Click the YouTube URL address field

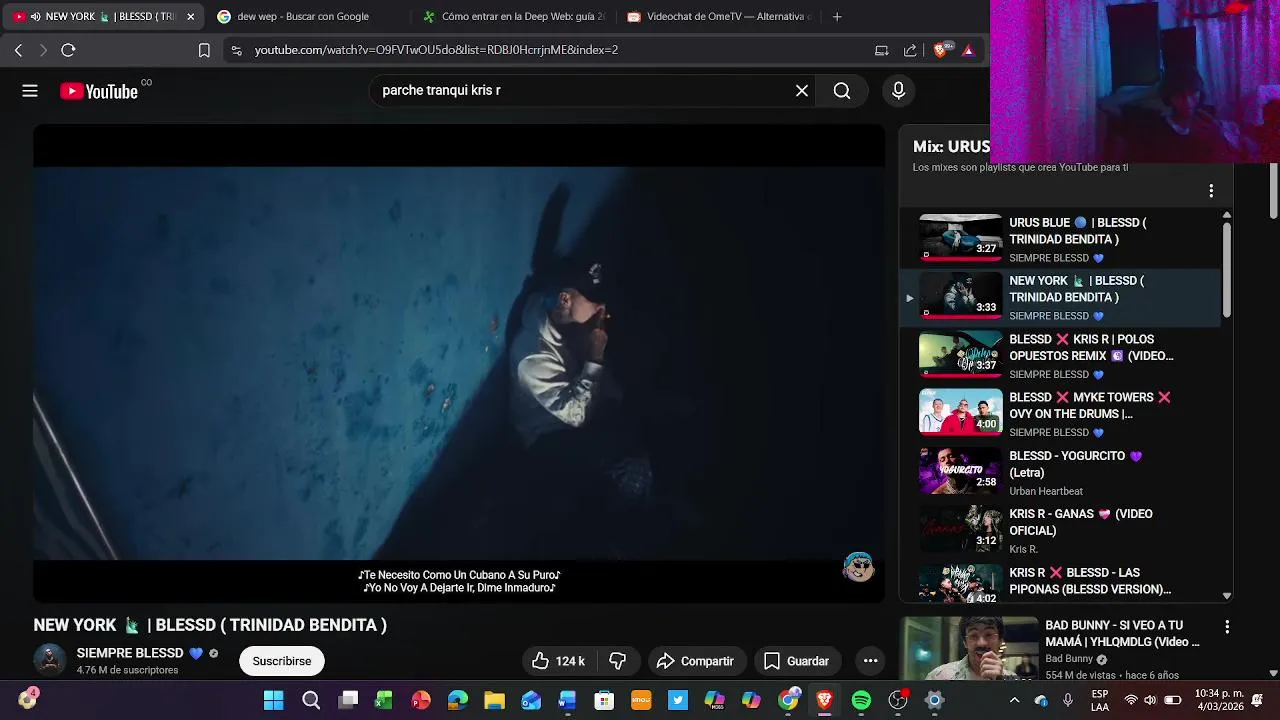[436, 50]
